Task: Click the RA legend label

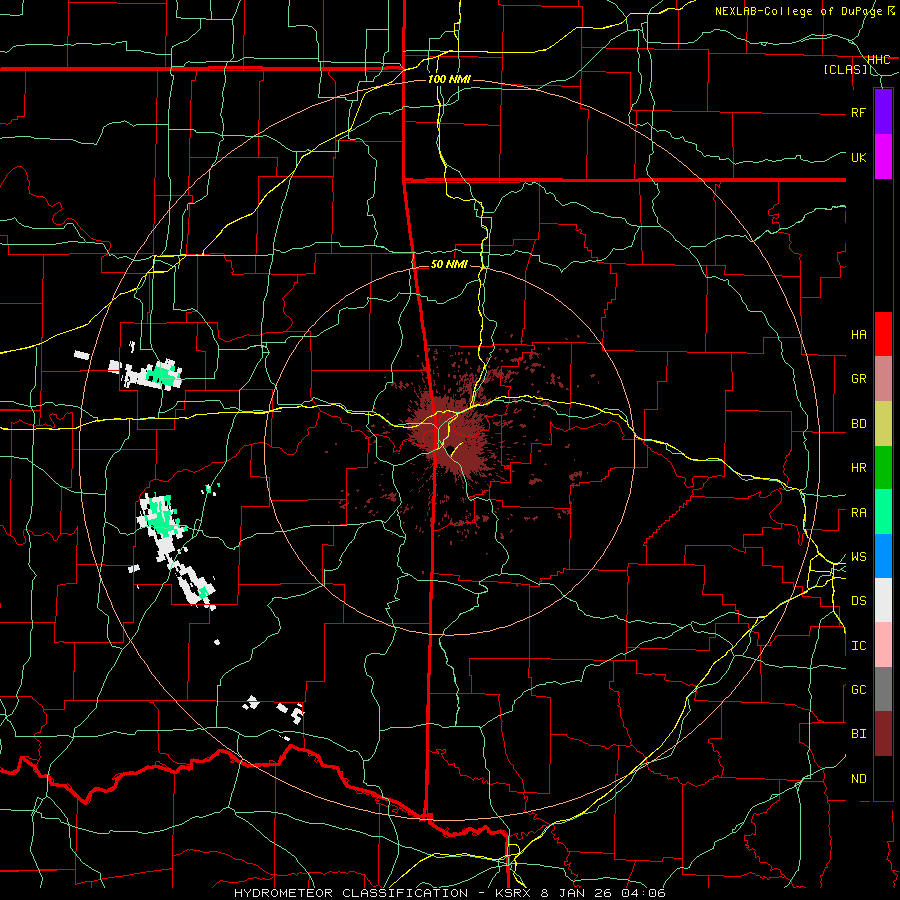Action: tap(858, 513)
